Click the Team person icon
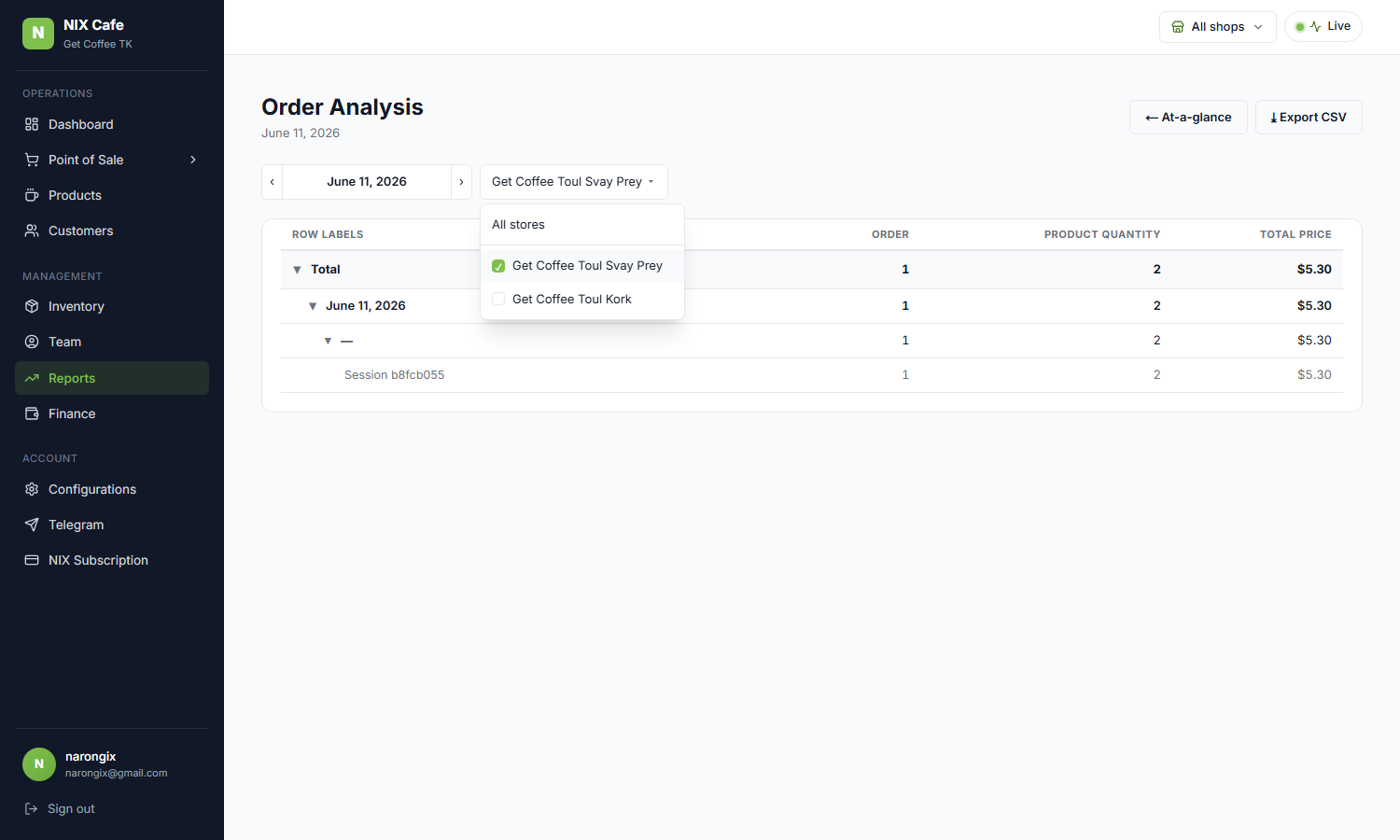 point(32,342)
